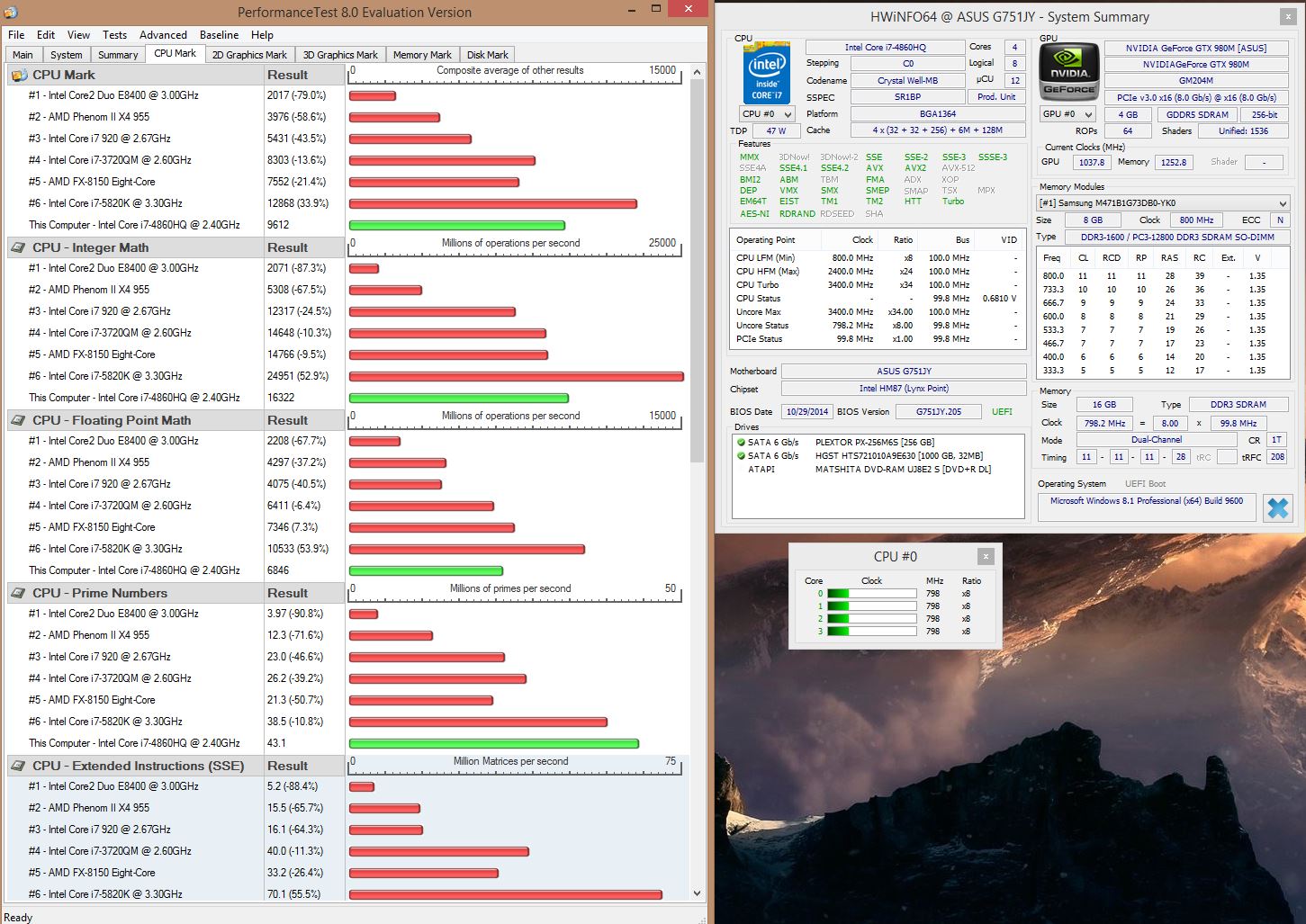Click the Microsoft Windows 8.1 Professional OS field
This screenshot has height=924, width=1306.
point(1146,507)
